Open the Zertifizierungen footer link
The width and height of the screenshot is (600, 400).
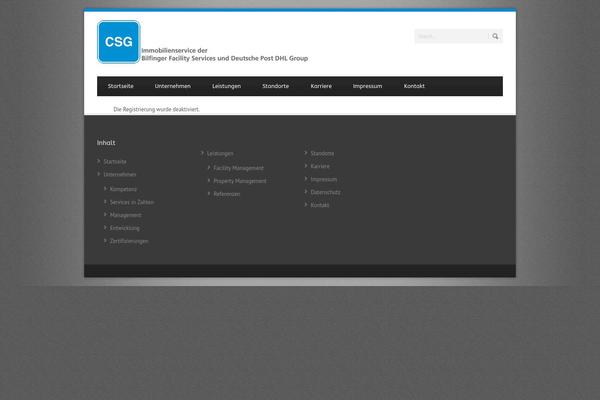[129, 241]
